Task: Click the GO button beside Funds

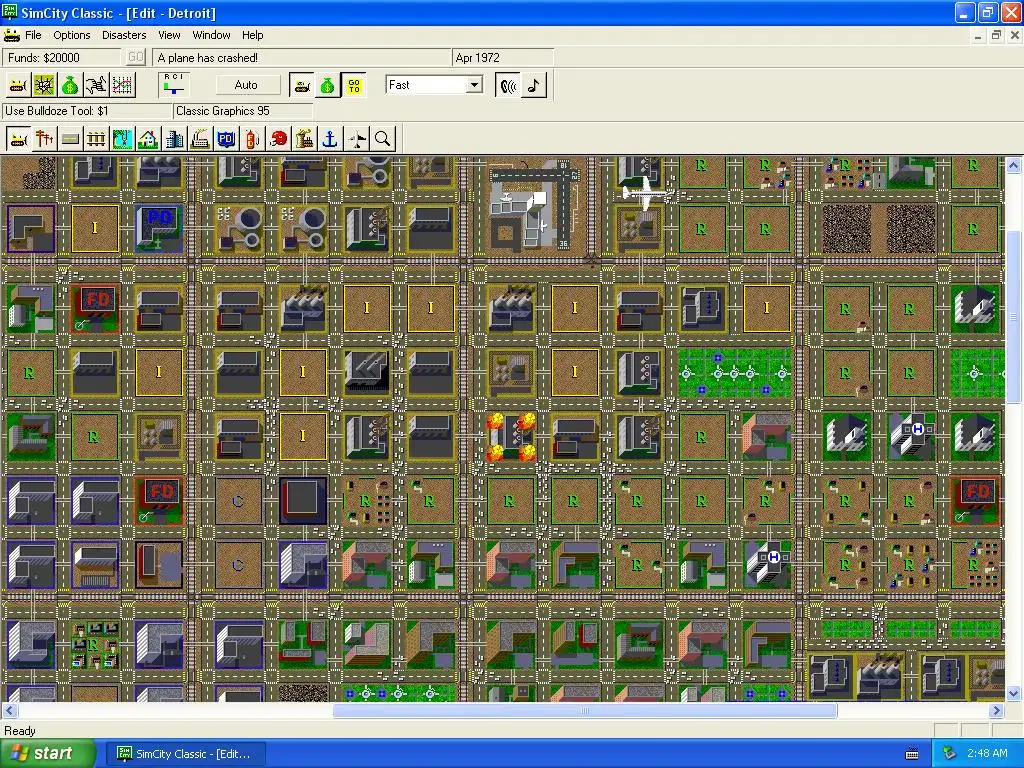Action: [135, 57]
